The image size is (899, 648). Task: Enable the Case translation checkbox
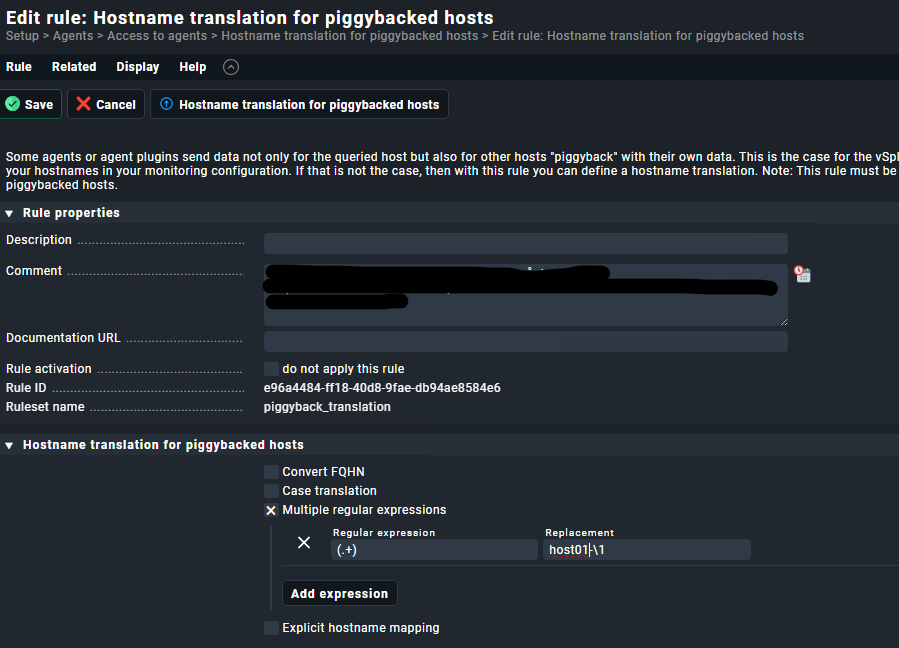click(x=271, y=491)
